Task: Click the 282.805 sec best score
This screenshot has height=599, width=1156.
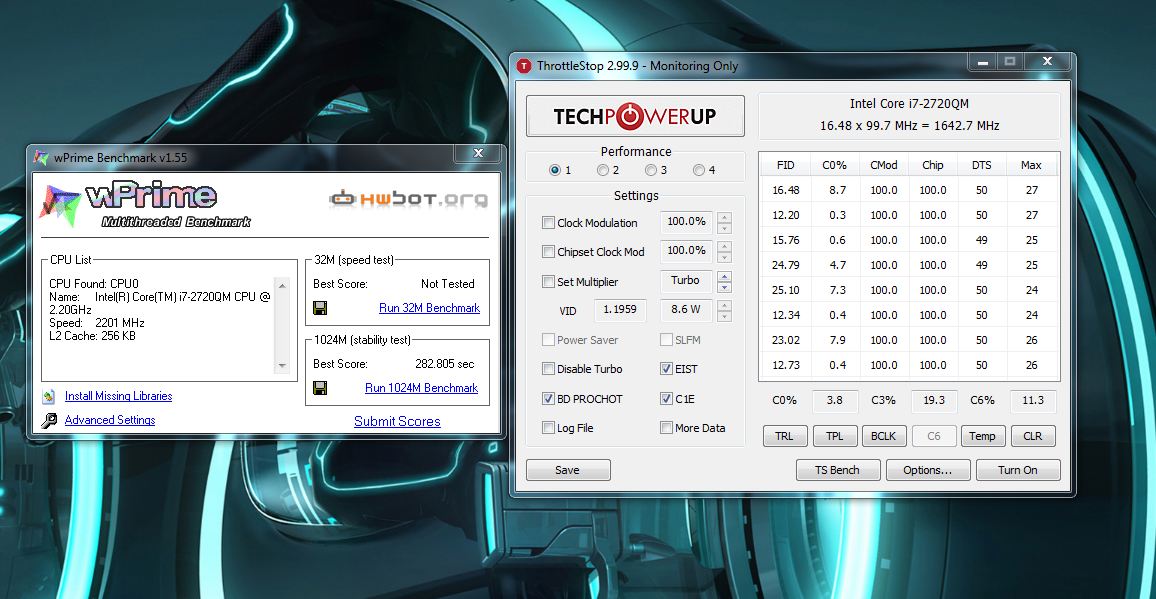Action: point(445,364)
